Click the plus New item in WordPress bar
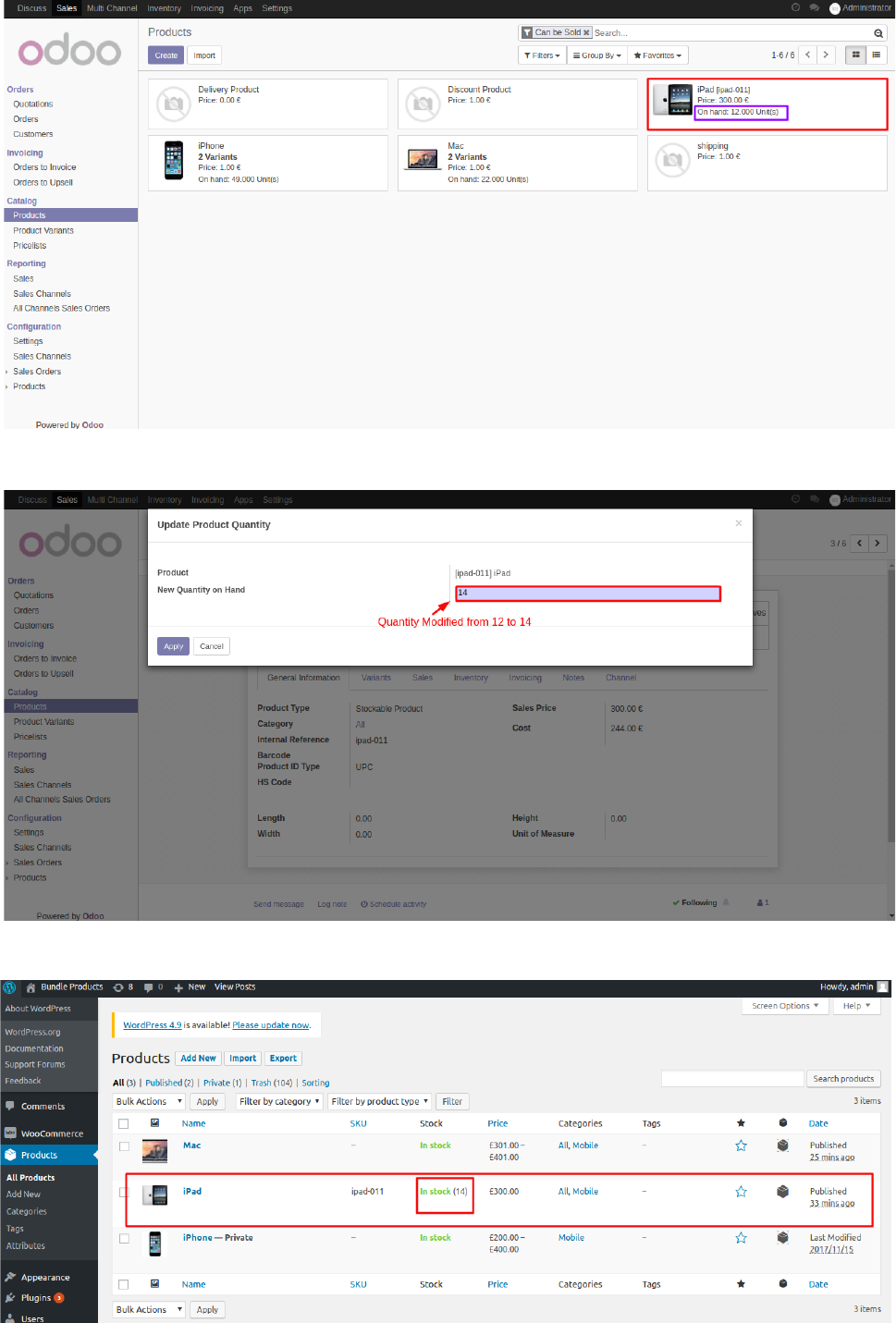The height and width of the screenshot is (1323, 896). (x=190, y=987)
